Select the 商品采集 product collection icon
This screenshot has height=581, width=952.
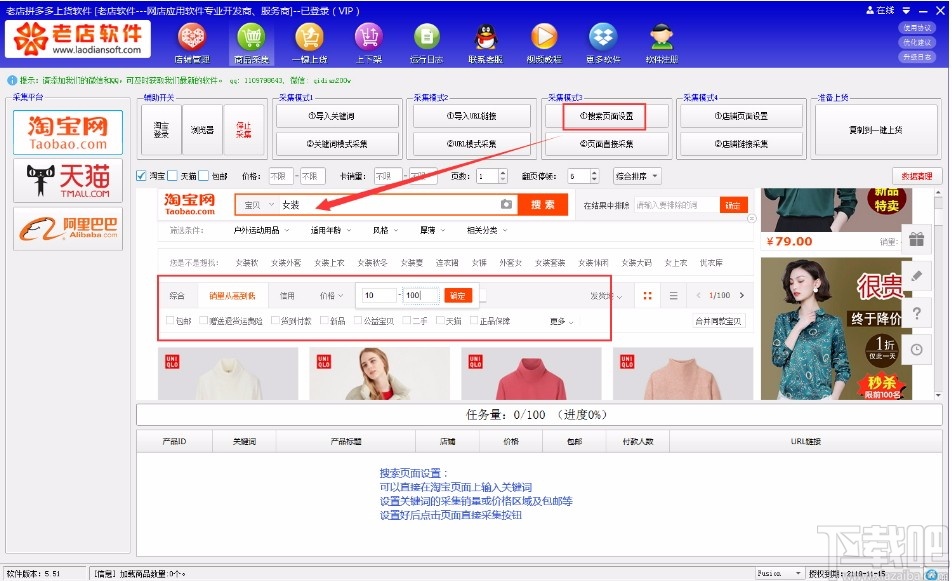pos(249,42)
